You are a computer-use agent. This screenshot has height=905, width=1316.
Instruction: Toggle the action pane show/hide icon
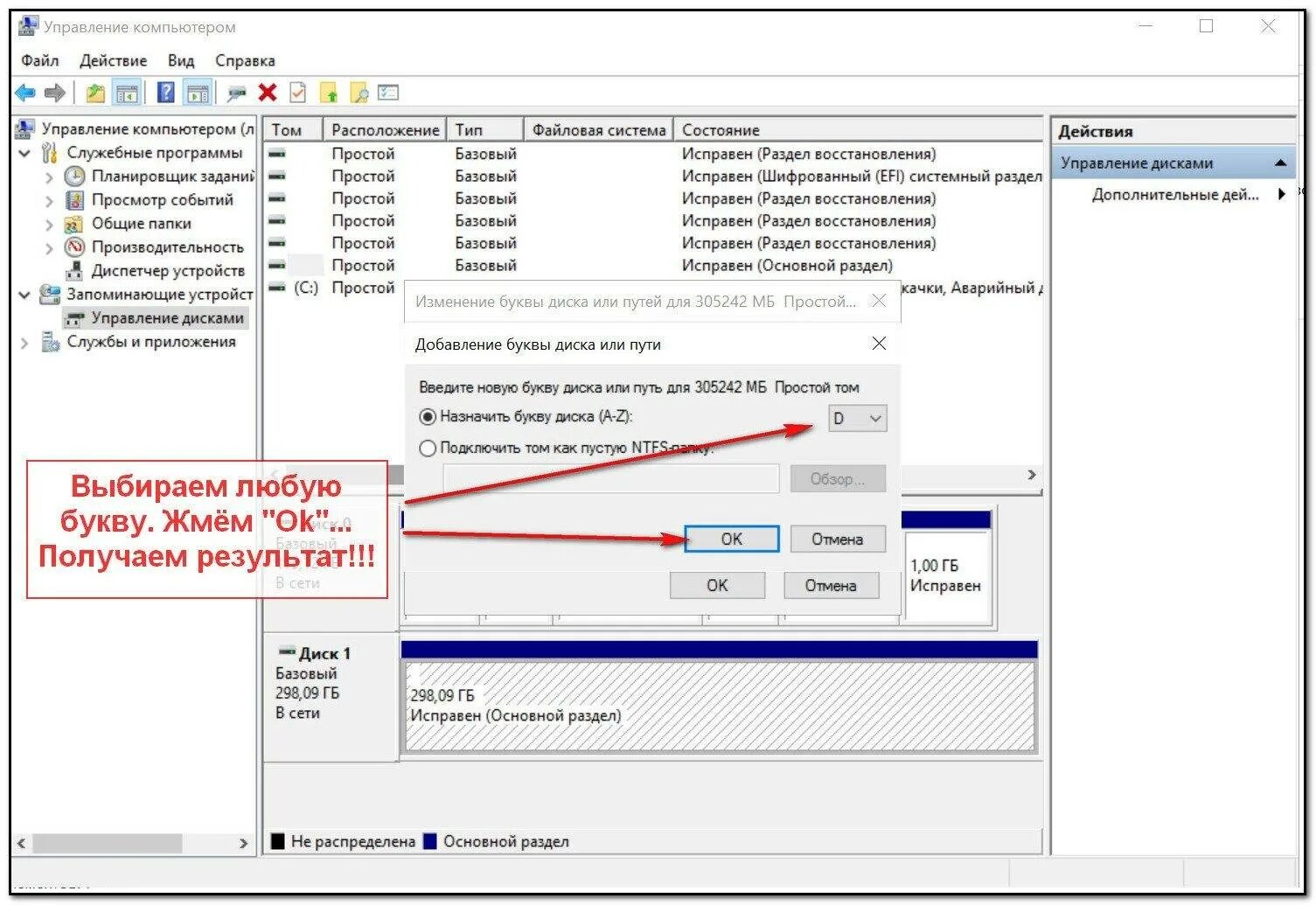point(198,93)
